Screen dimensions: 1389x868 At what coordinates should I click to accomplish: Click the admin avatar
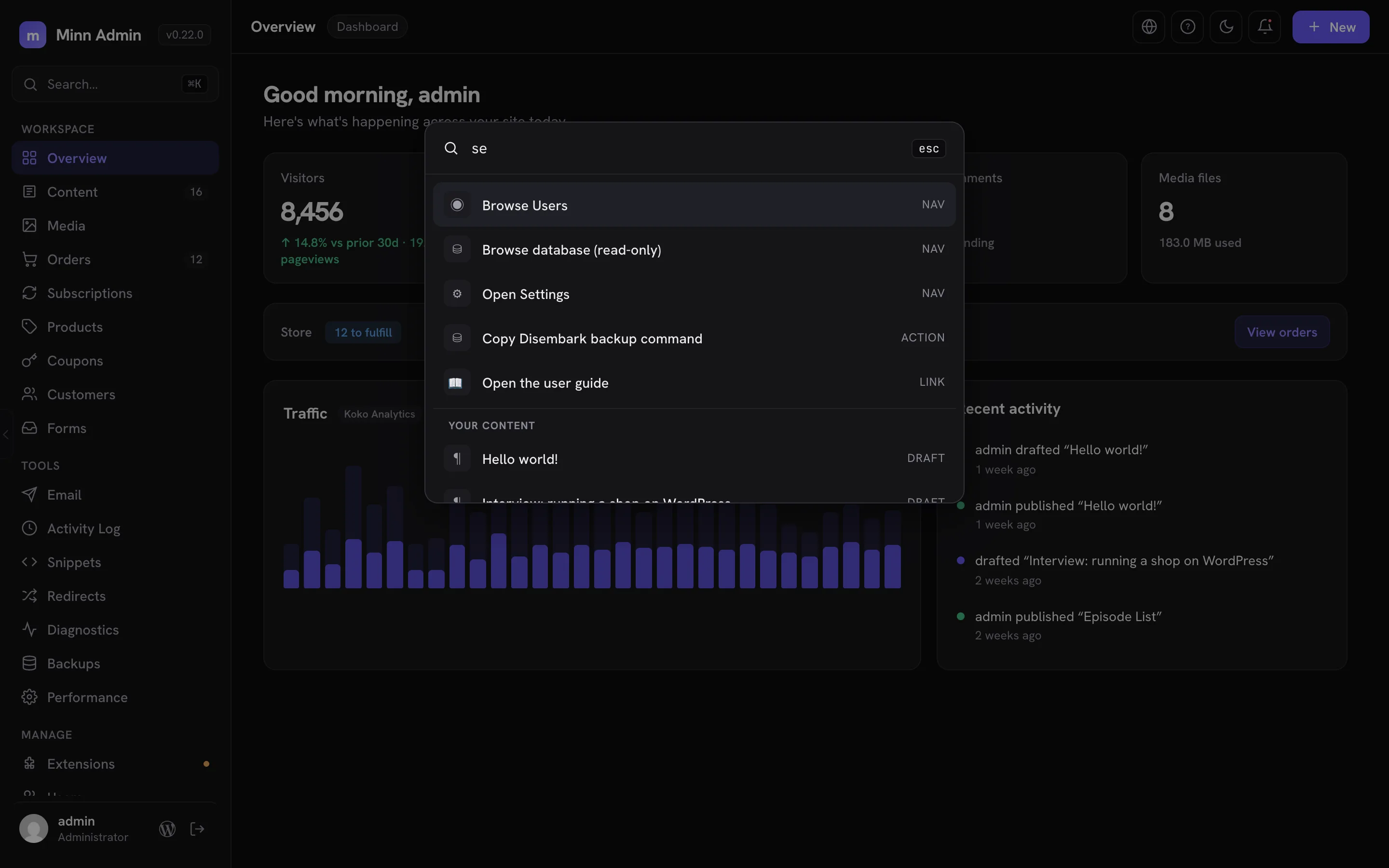tap(34, 829)
